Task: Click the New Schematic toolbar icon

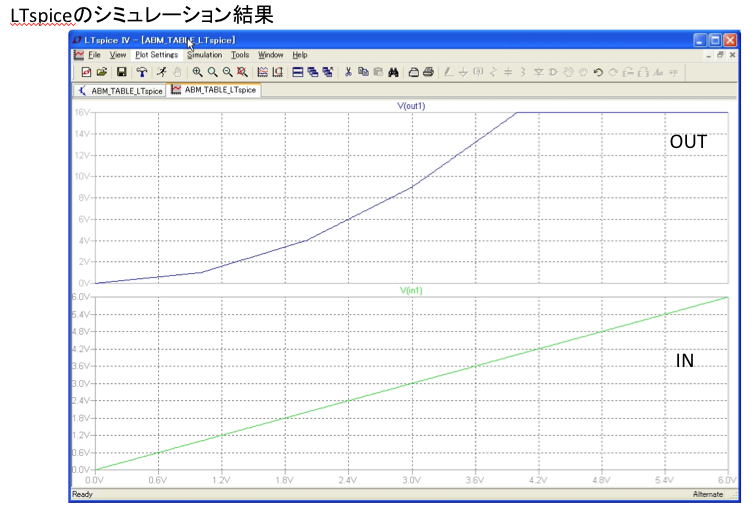Action: [86, 72]
